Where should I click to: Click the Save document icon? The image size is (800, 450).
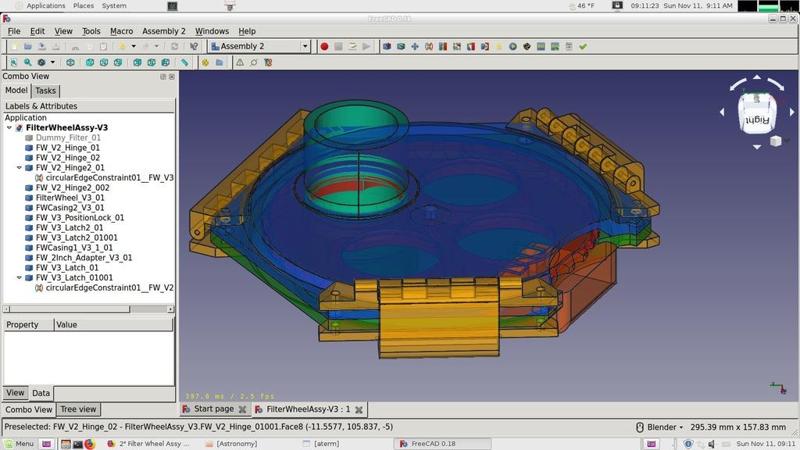click(x=42, y=46)
